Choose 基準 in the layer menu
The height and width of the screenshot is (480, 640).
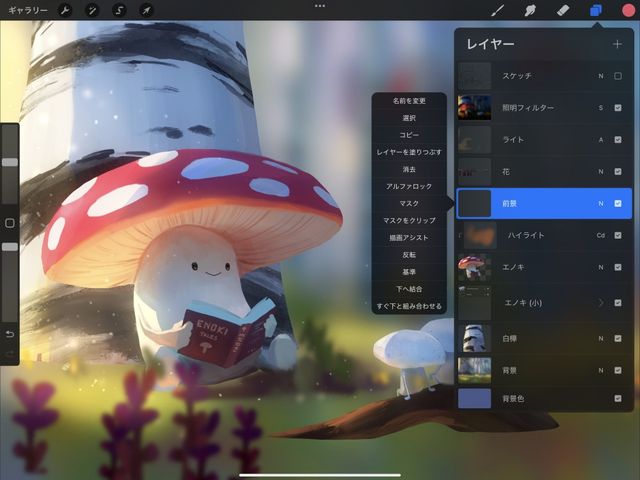pyautogui.click(x=409, y=272)
